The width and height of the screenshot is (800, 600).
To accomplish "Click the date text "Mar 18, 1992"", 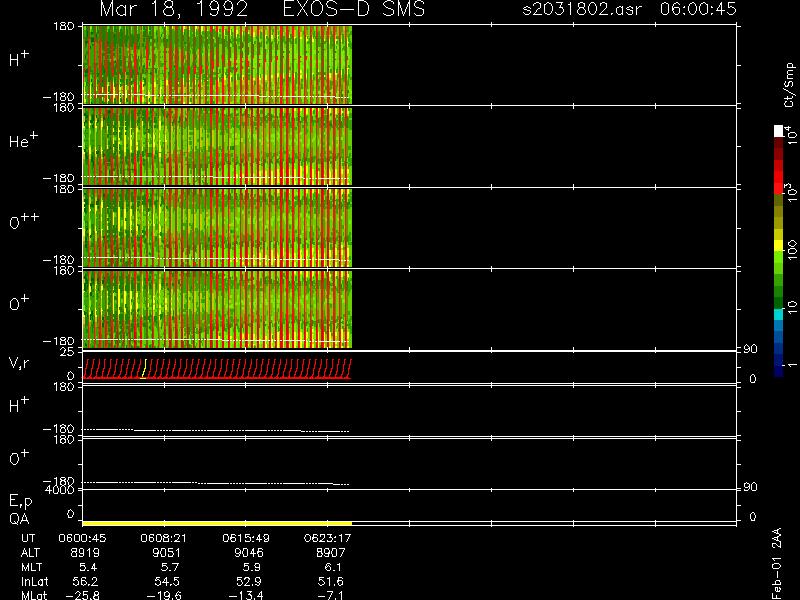I will [x=173, y=9].
